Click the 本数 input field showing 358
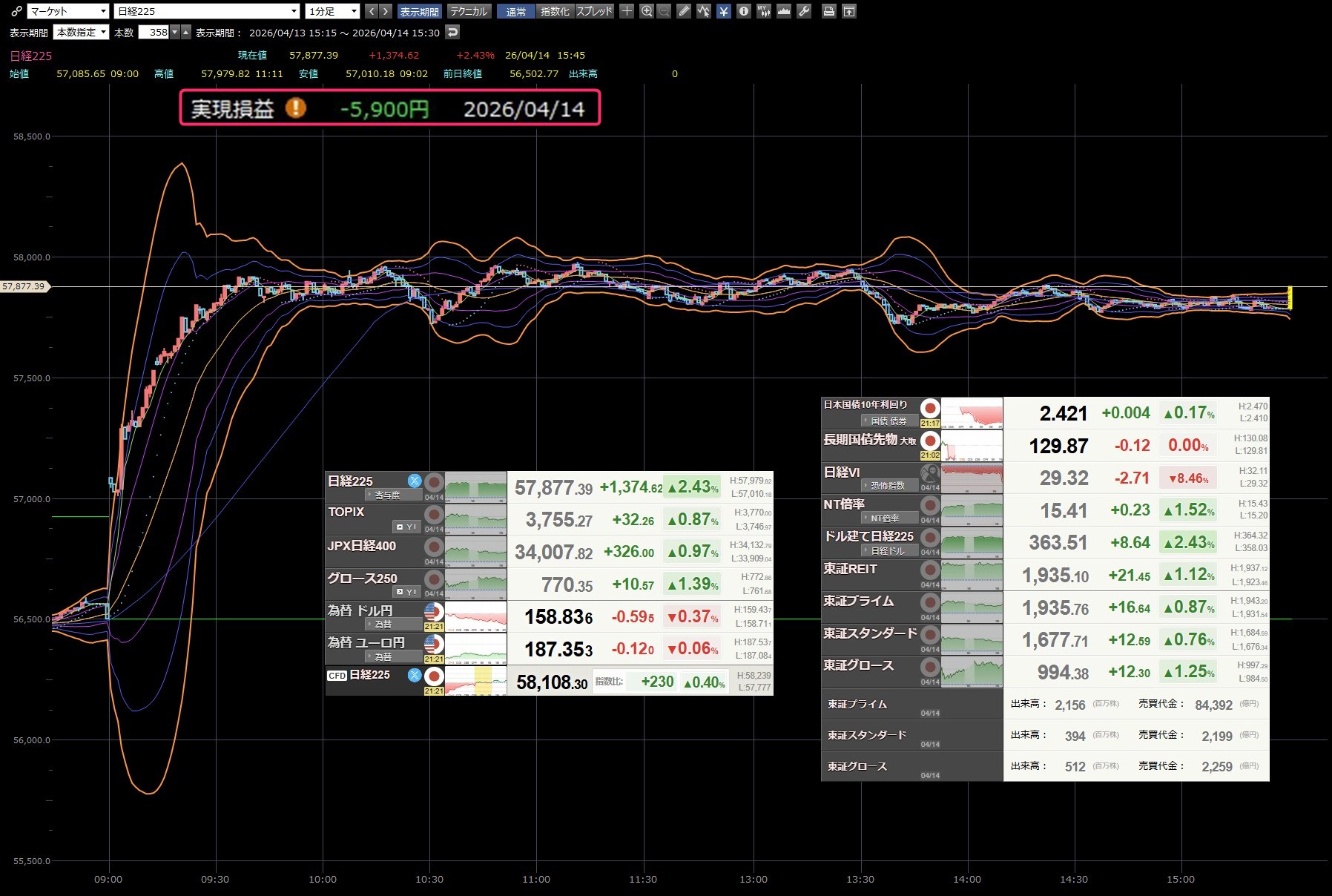Viewport: 1332px width, 896px height. coord(154,32)
